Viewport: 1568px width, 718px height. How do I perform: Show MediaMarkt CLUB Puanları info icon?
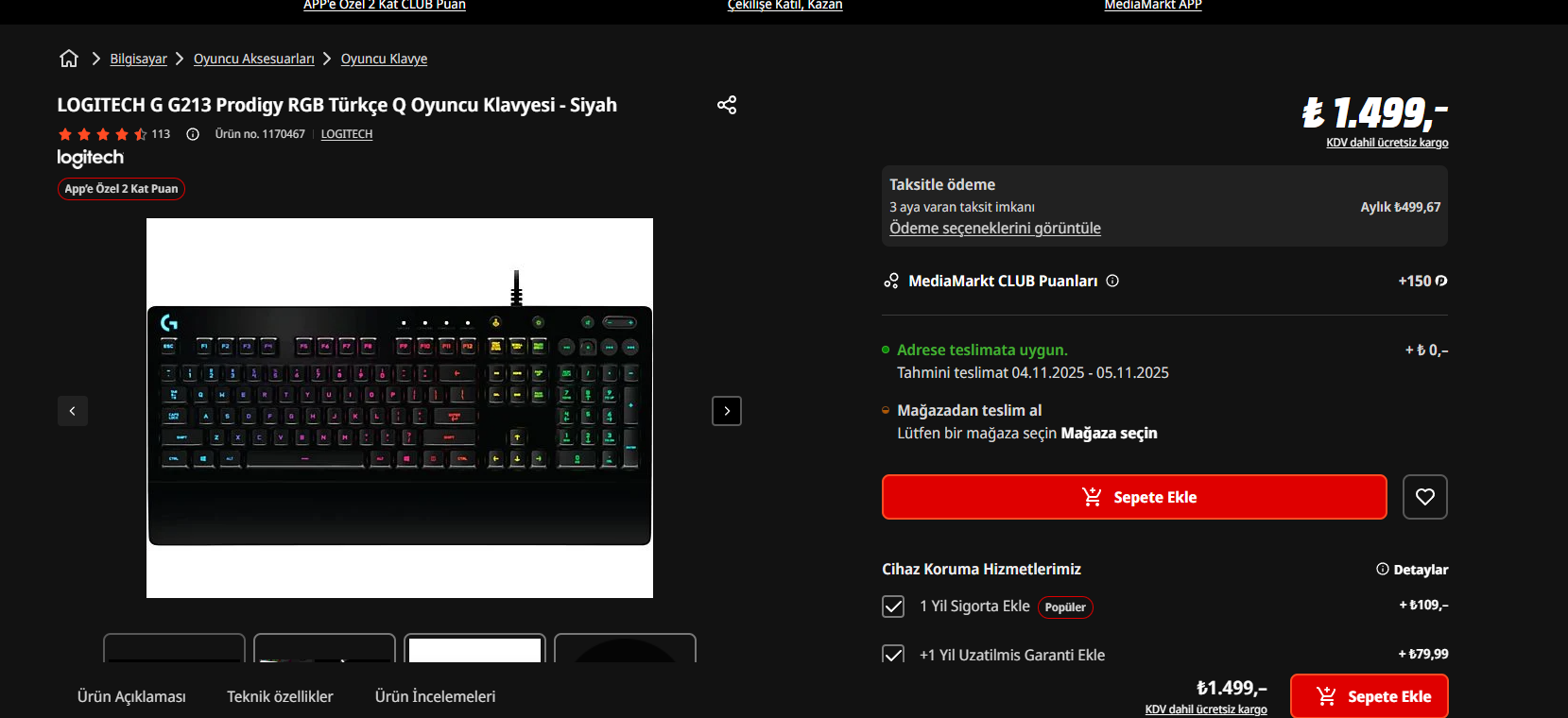coord(1112,281)
